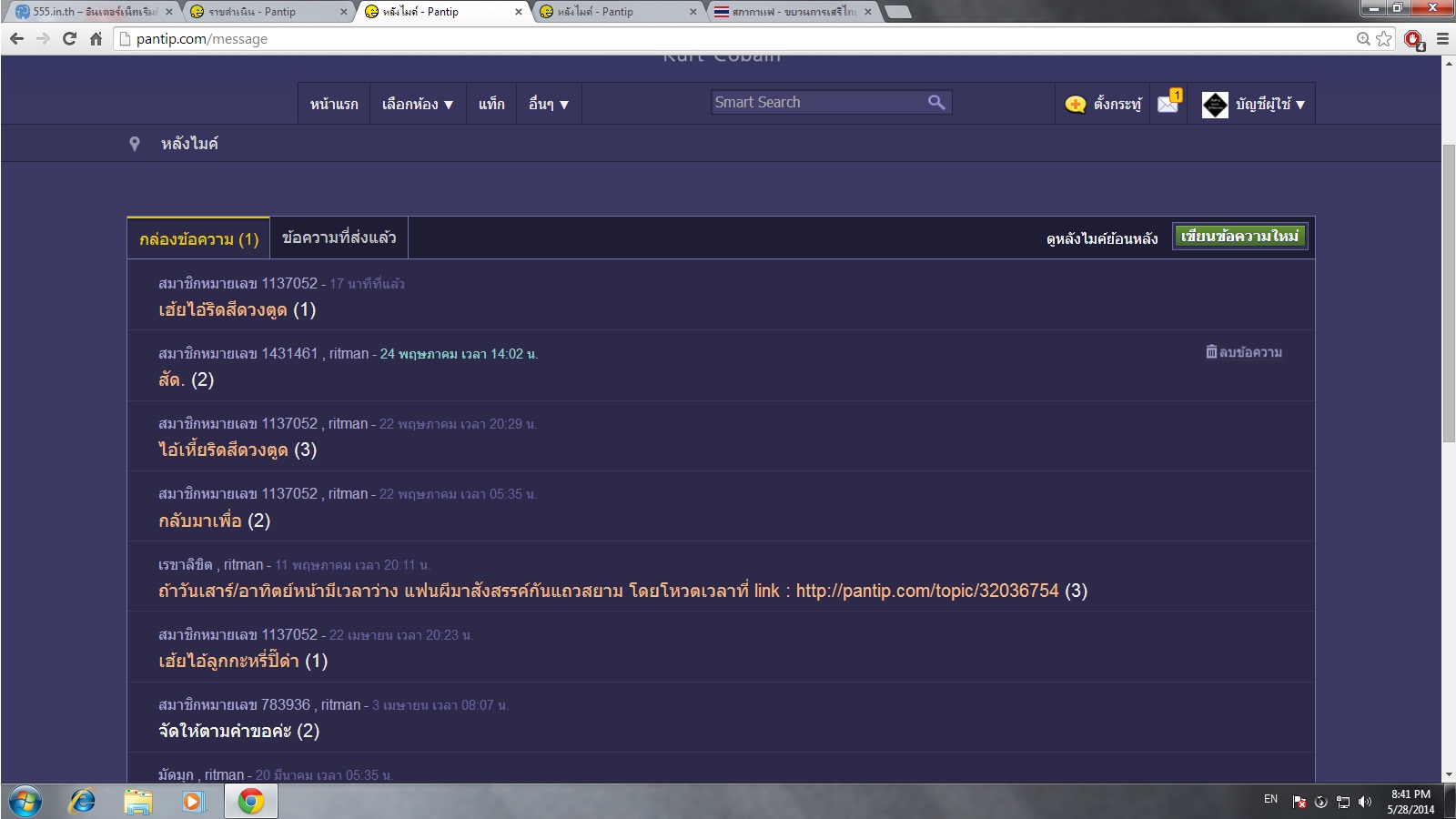Open Action Center flag tray icon
1456x819 pixels.
(x=1299, y=802)
